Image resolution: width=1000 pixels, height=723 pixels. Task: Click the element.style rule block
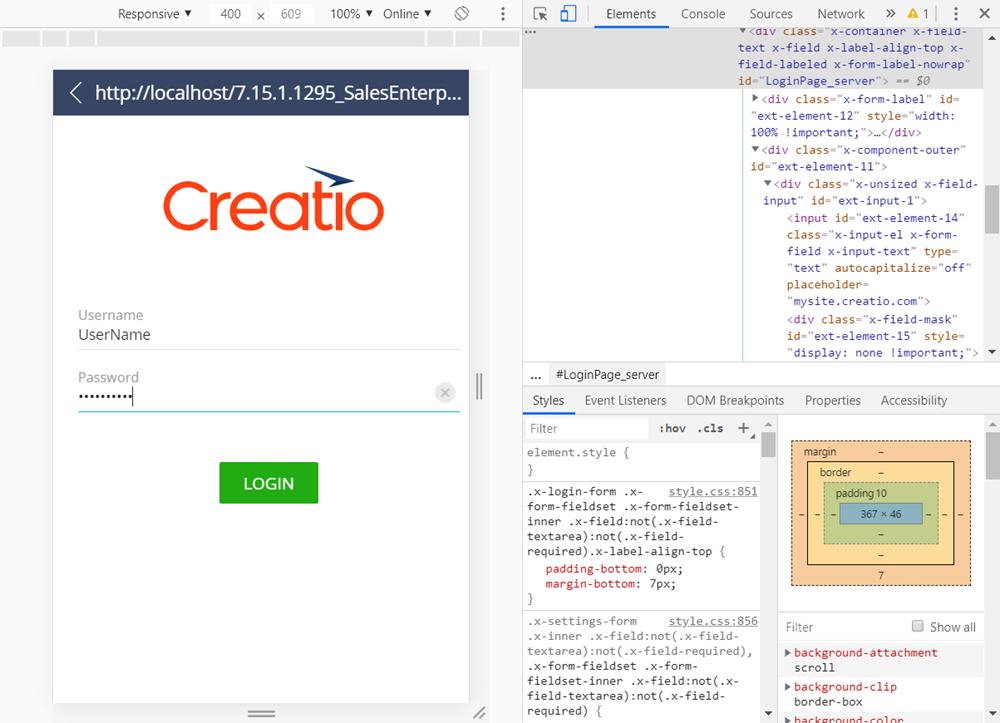[642, 460]
